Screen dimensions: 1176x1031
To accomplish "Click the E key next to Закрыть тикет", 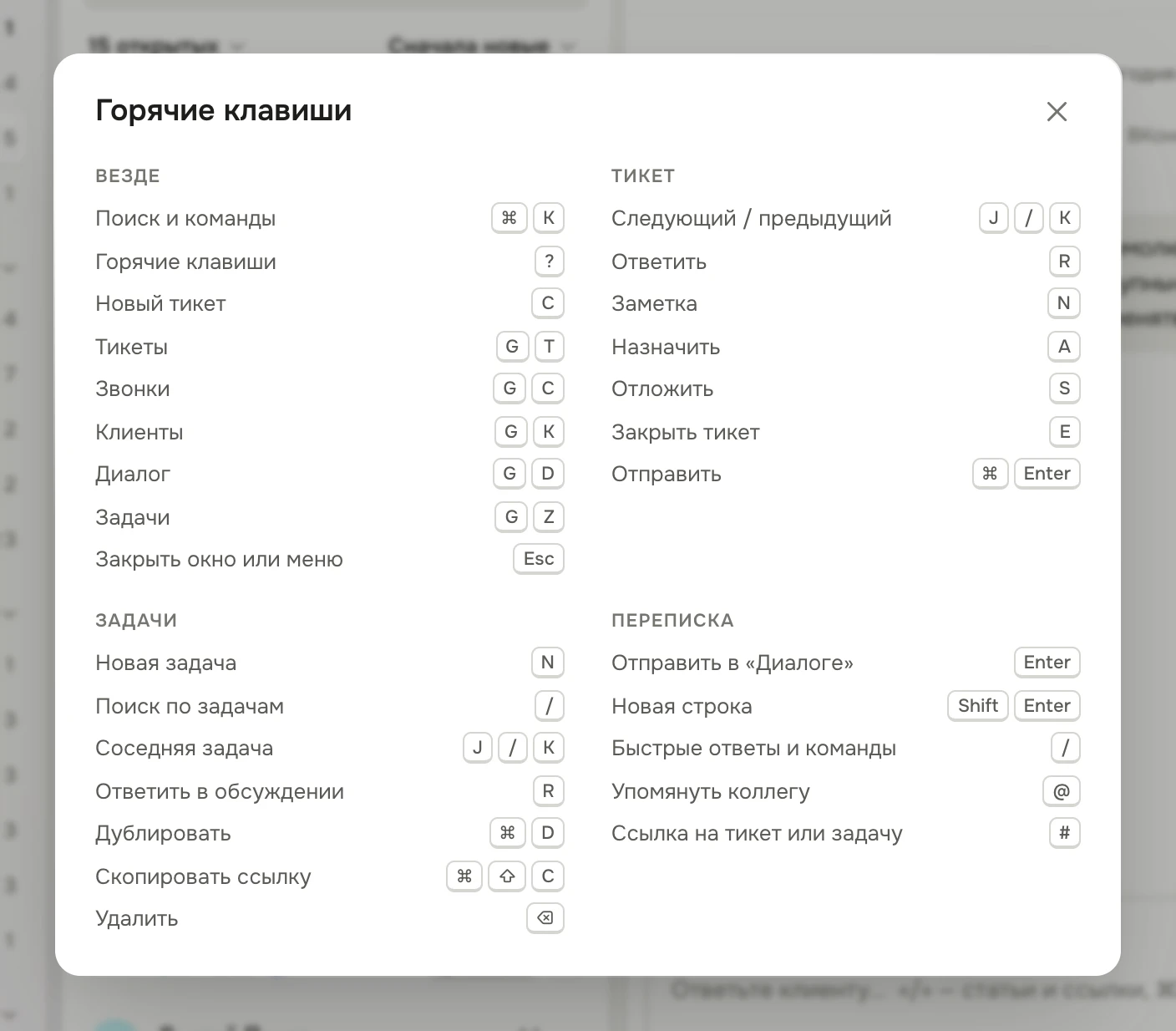I will click(1065, 432).
